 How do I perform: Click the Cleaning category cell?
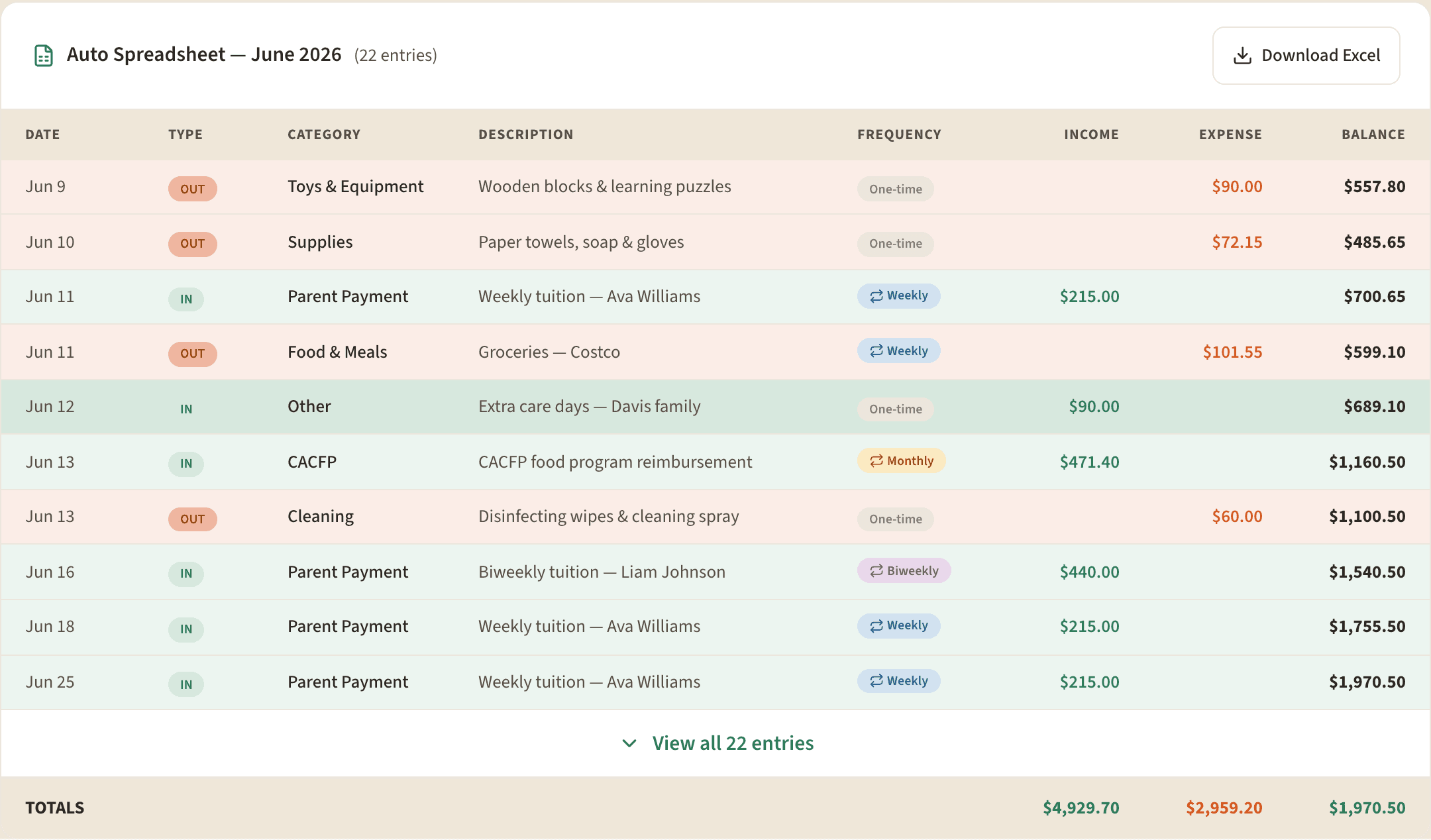coord(321,517)
